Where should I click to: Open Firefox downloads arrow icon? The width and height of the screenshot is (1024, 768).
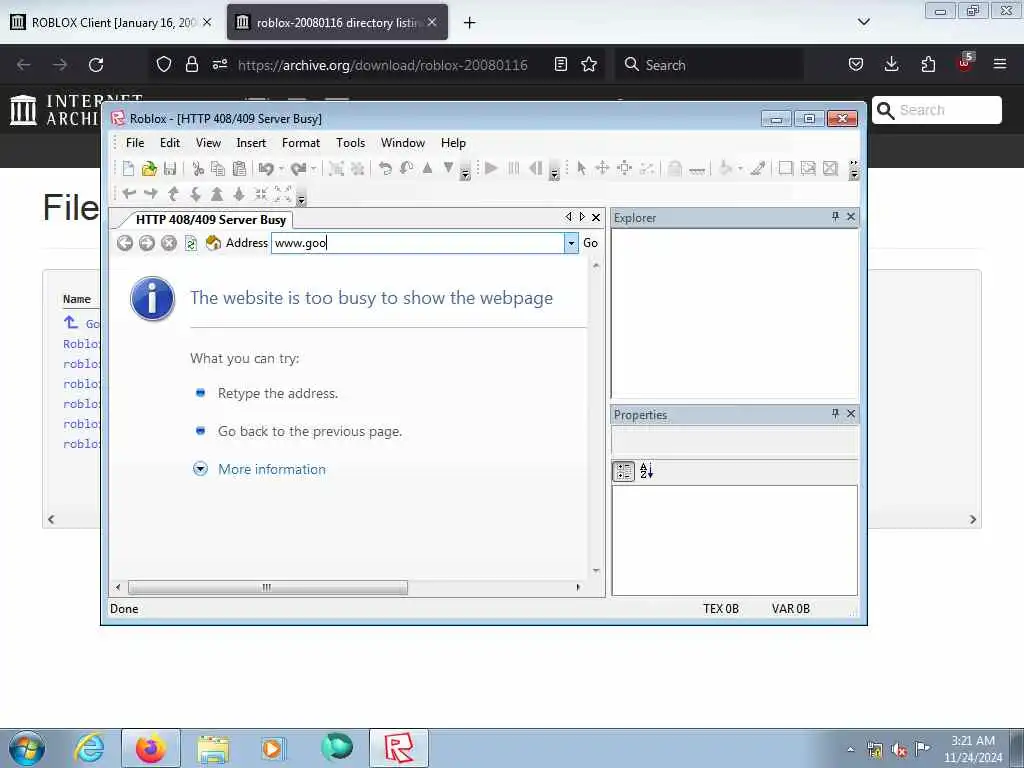click(891, 64)
